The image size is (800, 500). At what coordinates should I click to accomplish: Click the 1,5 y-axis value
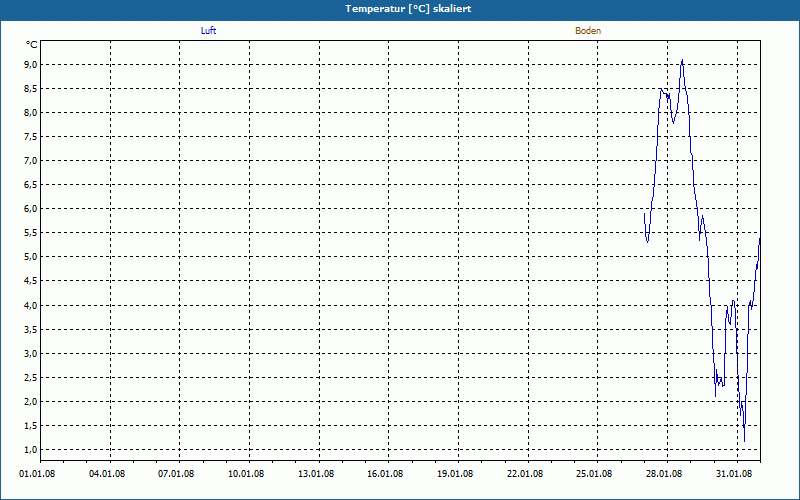pos(31,426)
